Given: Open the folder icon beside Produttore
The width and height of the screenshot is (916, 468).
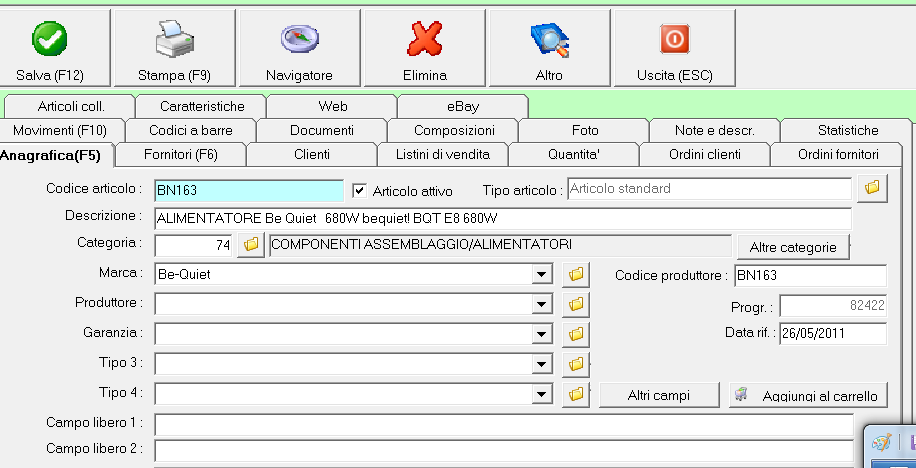Looking at the screenshot, I should click(576, 304).
